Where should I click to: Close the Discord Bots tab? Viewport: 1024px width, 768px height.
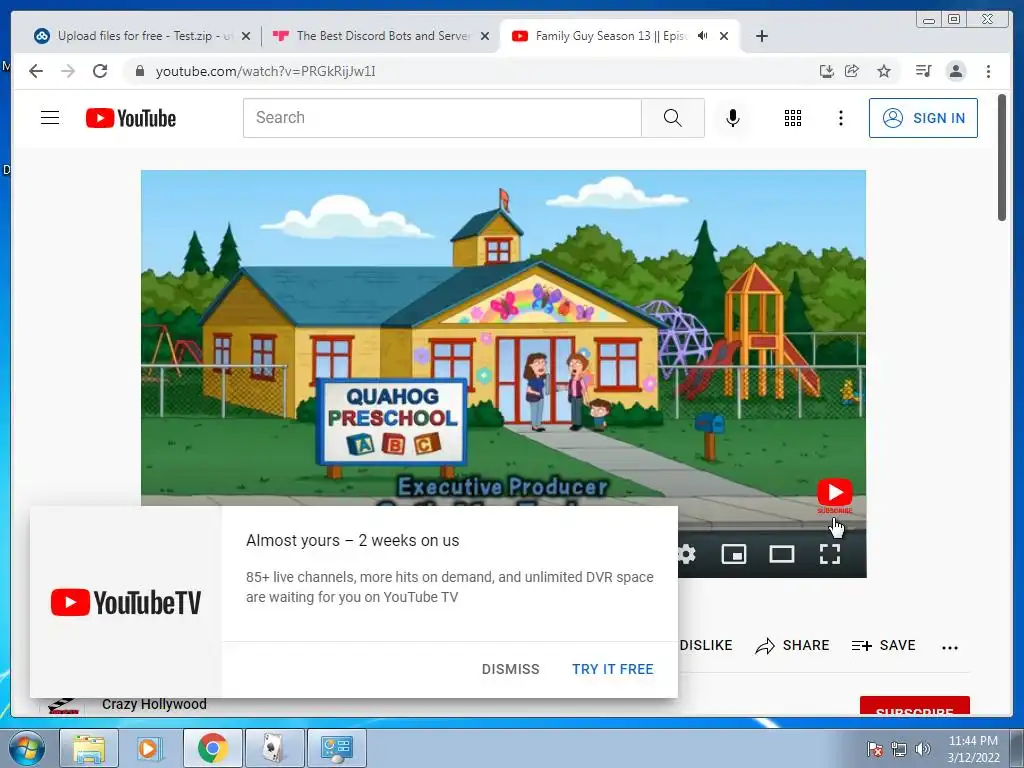[485, 36]
